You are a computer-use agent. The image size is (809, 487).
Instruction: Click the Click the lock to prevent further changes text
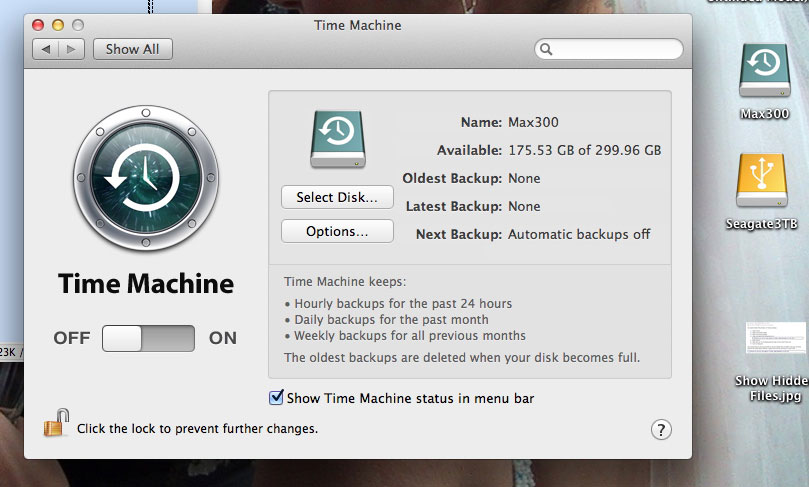(197, 429)
